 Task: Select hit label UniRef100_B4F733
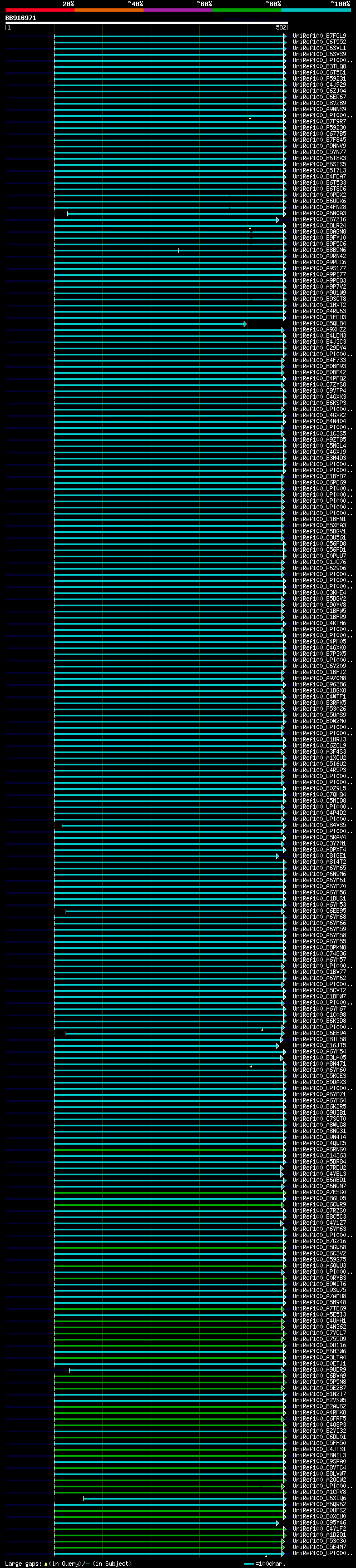coord(319,360)
